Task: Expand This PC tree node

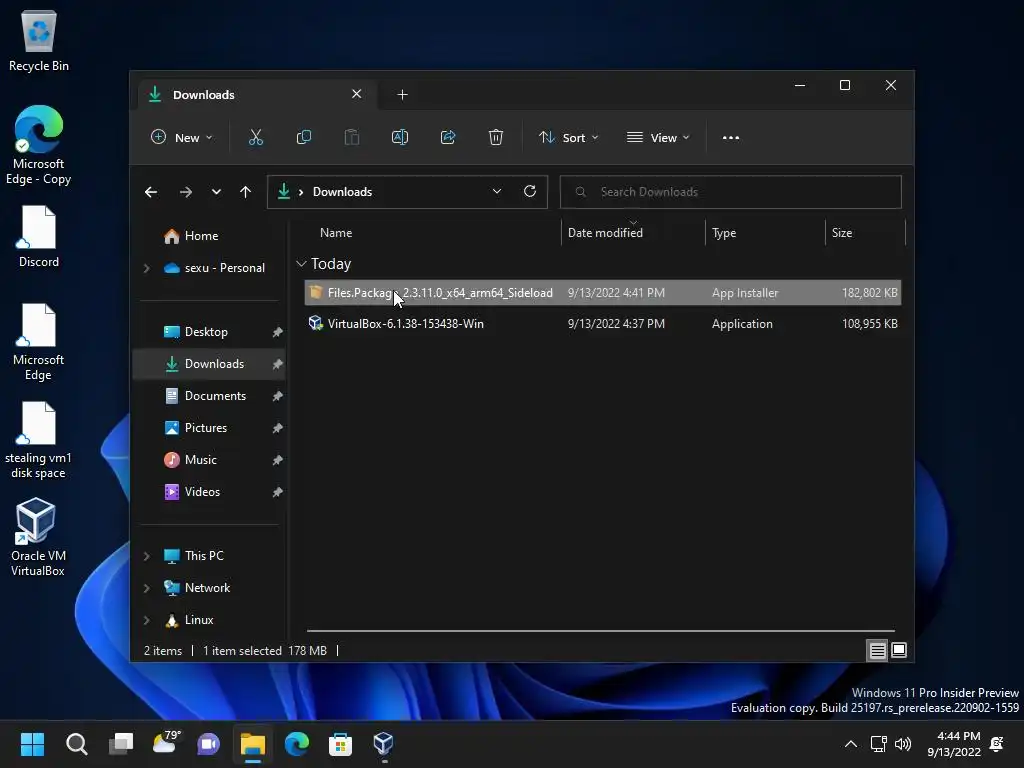Action: click(146, 556)
